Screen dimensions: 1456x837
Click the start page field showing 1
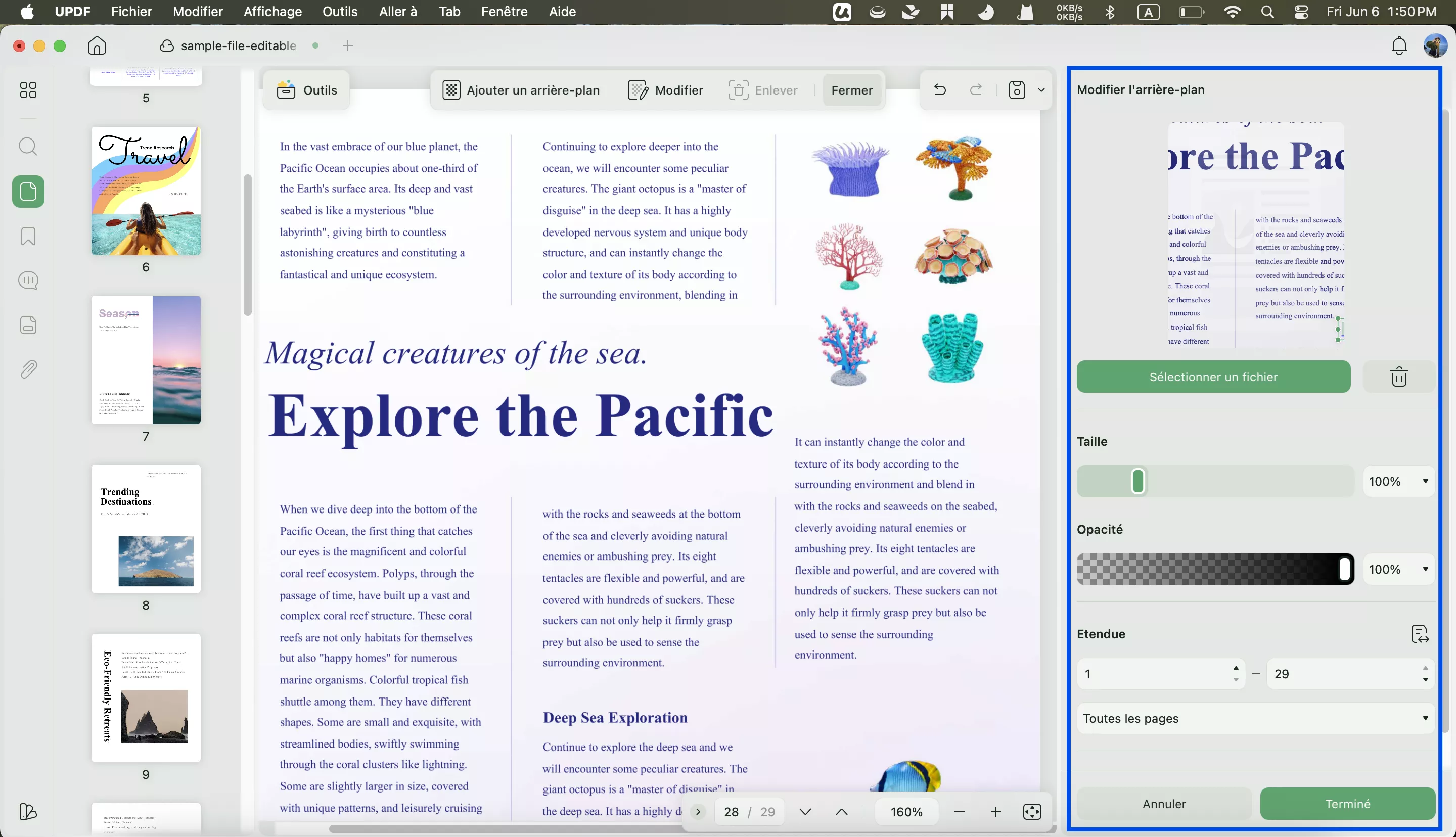click(x=1161, y=674)
